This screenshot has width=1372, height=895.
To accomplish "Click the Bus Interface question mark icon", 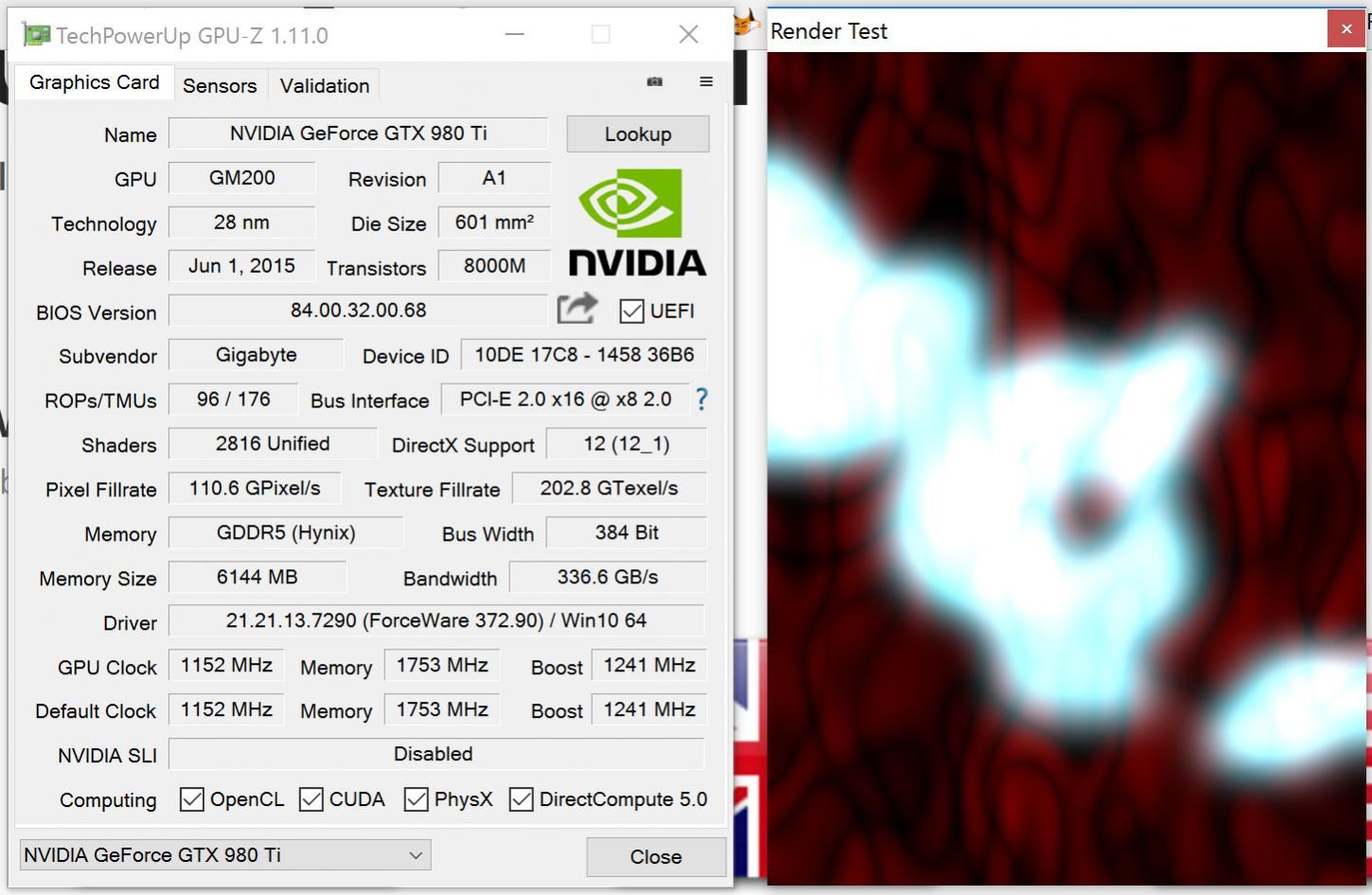I will pyautogui.click(x=701, y=399).
